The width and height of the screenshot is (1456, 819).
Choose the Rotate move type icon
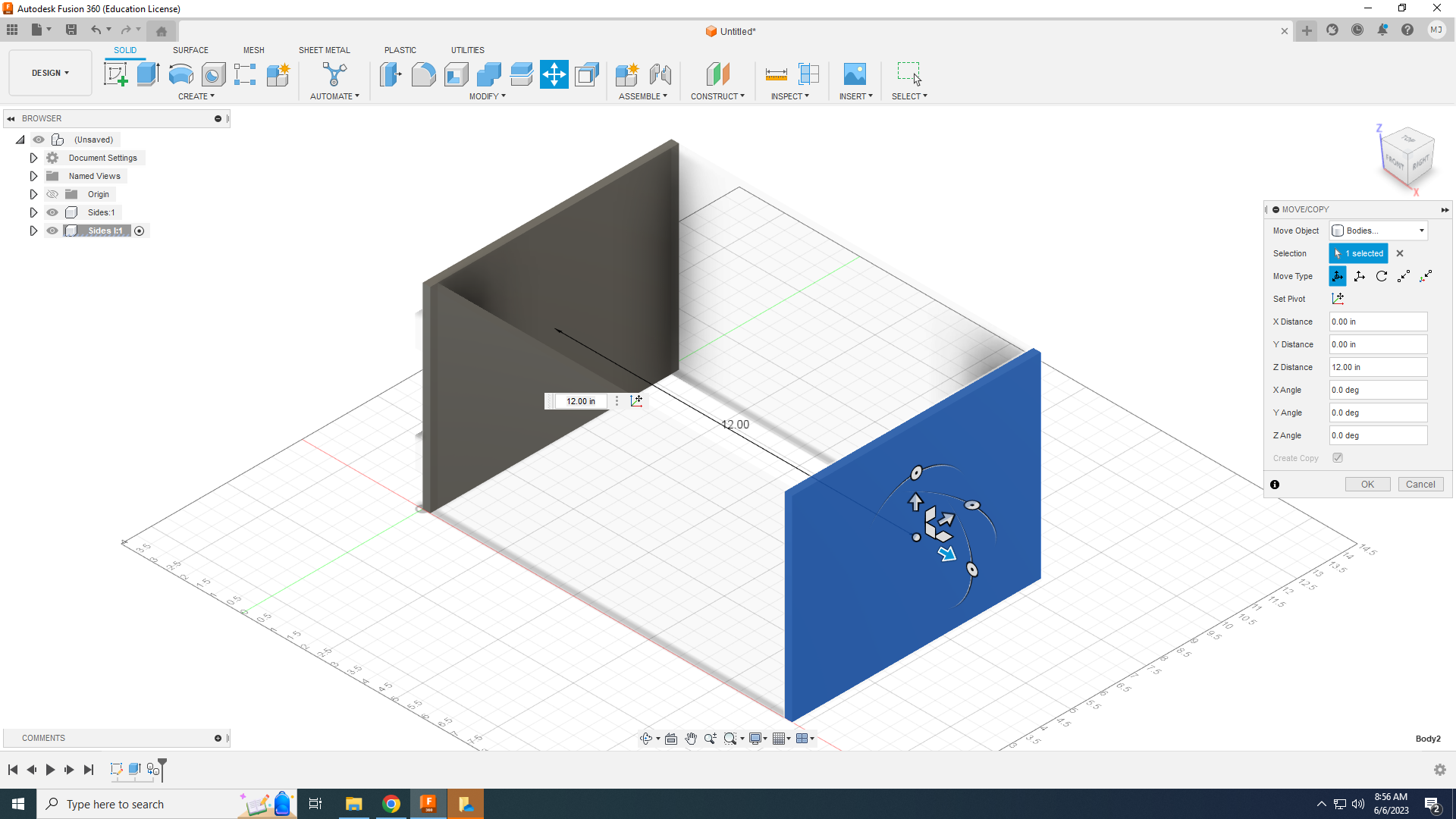pyautogui.click(x=1382, y=276)
